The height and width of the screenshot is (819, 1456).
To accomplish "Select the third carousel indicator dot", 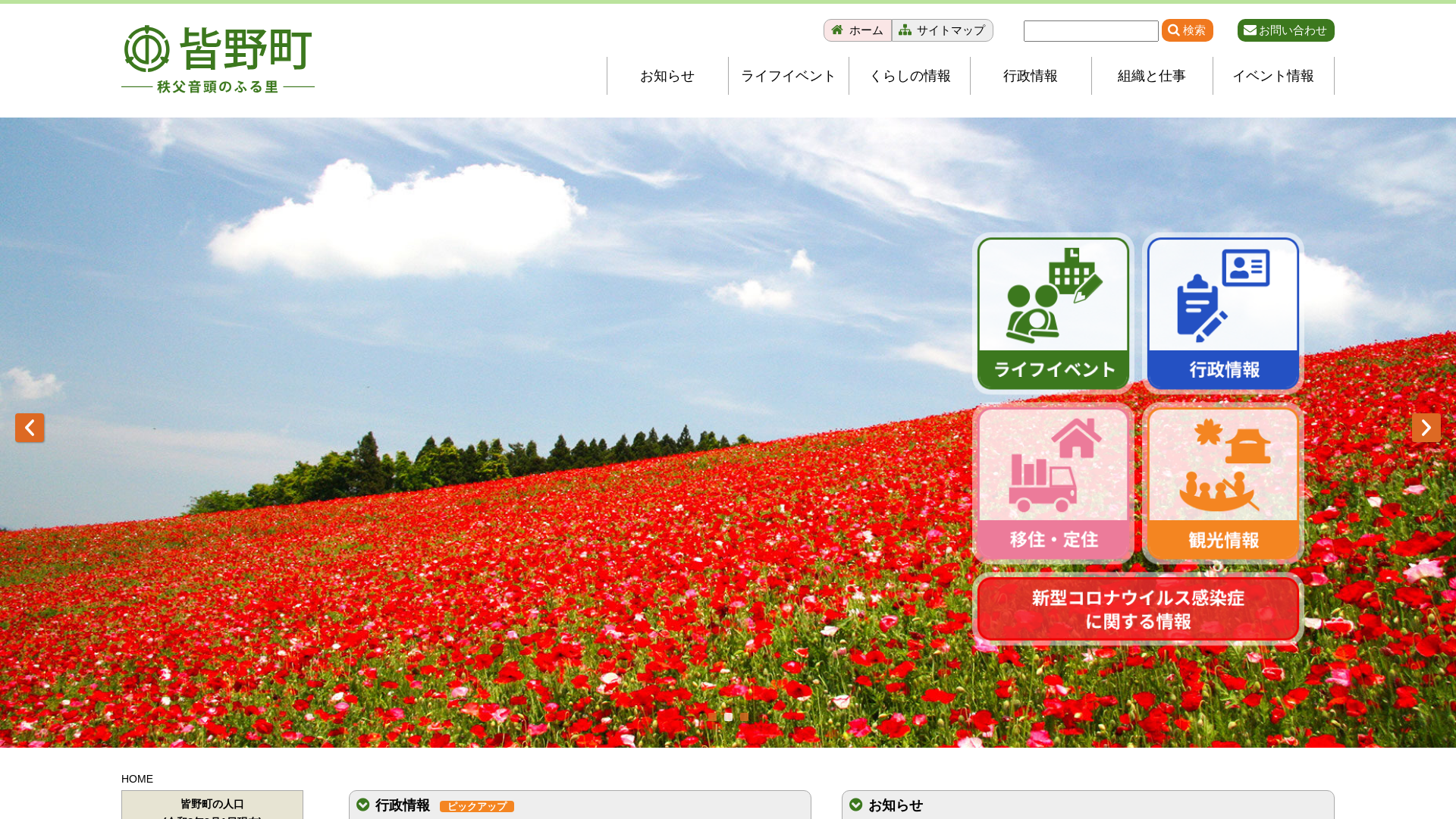I will (x=744, y=717).
